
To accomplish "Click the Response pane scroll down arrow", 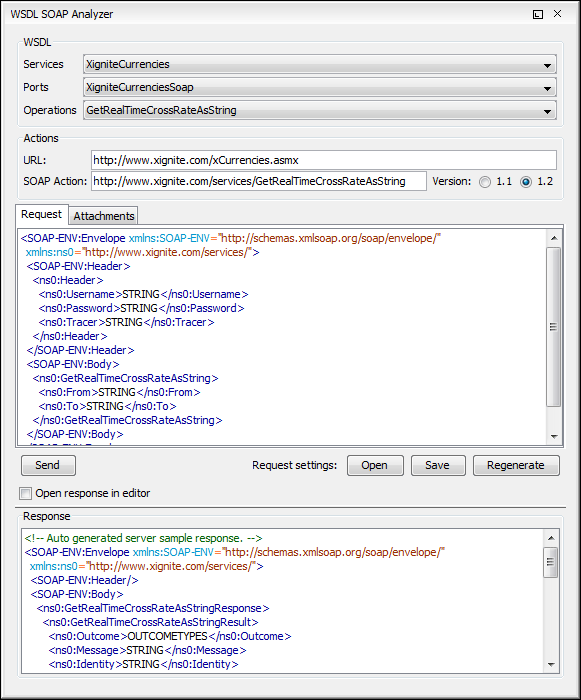I will pyautogui.click(x=551, y=664).
